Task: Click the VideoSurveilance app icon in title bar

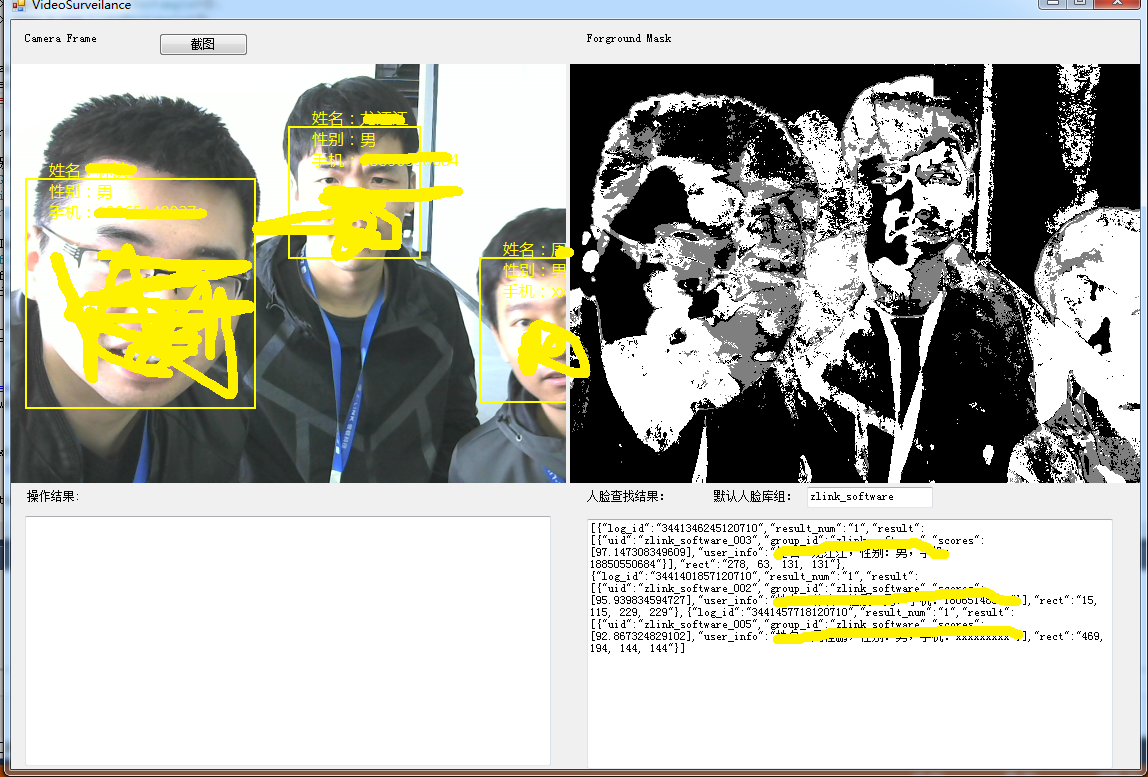Action: (18, 5)
